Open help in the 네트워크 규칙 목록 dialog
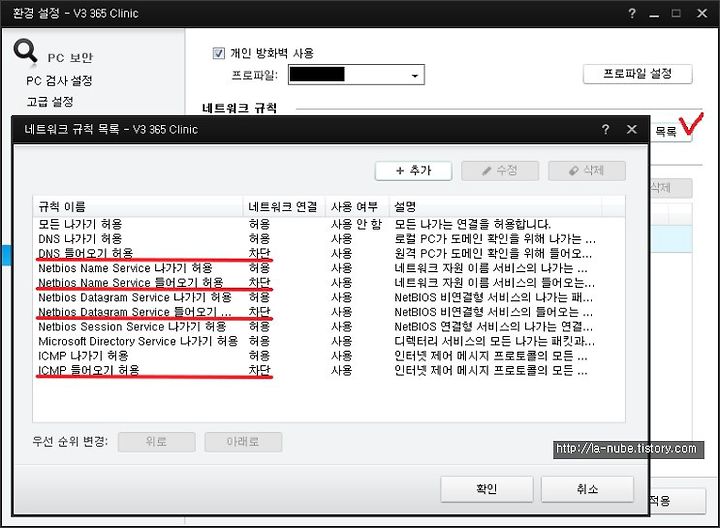The height and width of the screenshot is (528, 720). click(x=605, y=129)
